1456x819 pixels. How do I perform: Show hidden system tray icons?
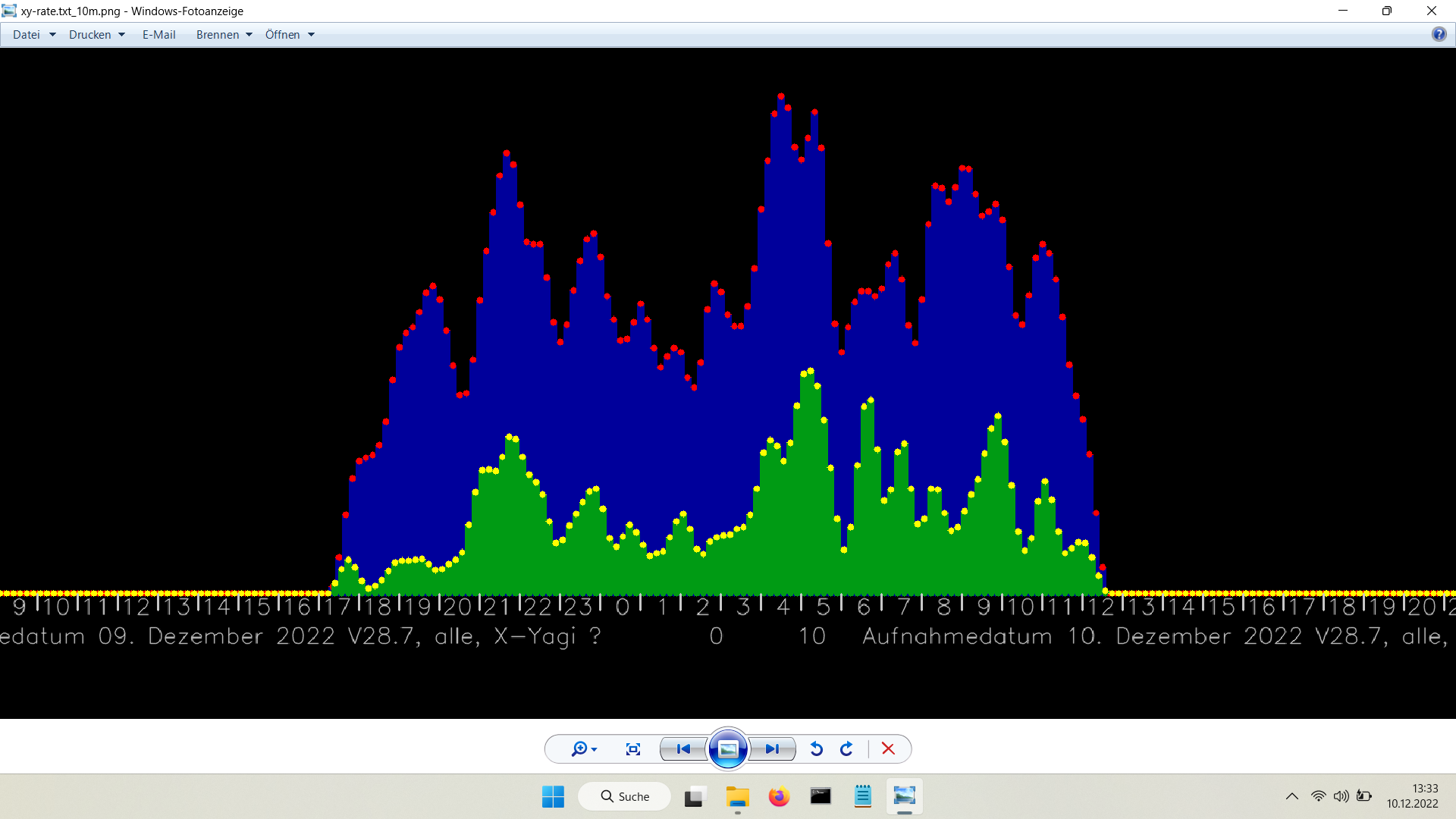[1292, 796]
